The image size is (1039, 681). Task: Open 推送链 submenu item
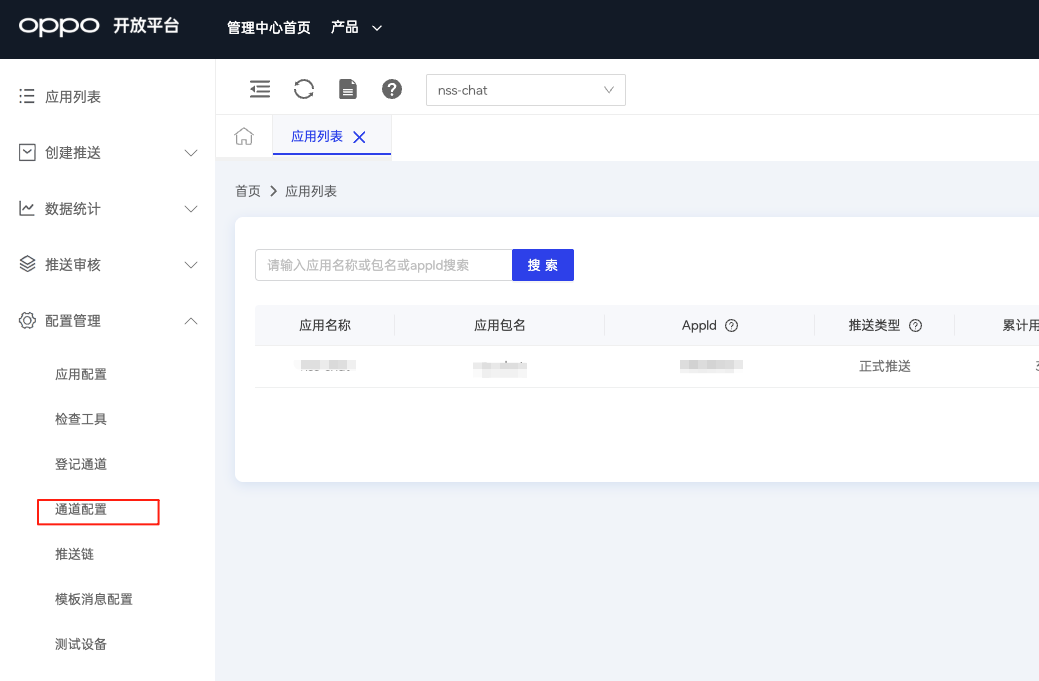pyautogui.click(x=74, y=554)
